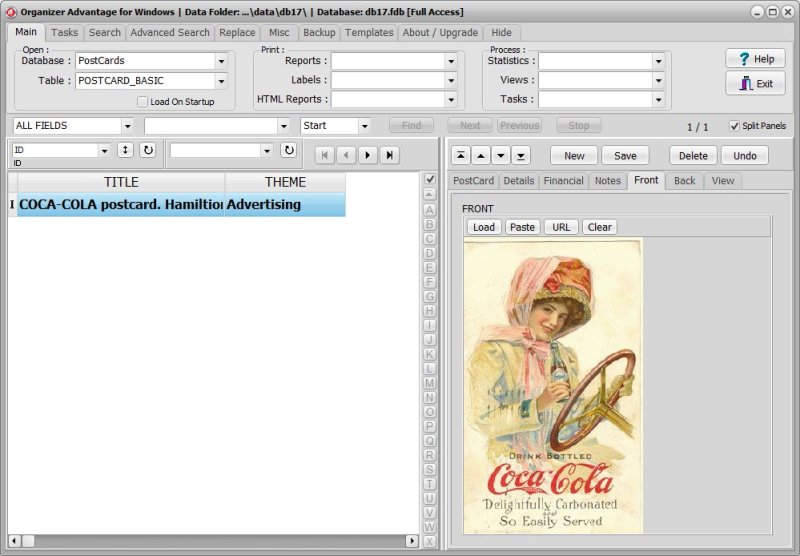Screen dimensions: 800x556
Task: Expand the Statistics dropdown
Action: (659, 61)
